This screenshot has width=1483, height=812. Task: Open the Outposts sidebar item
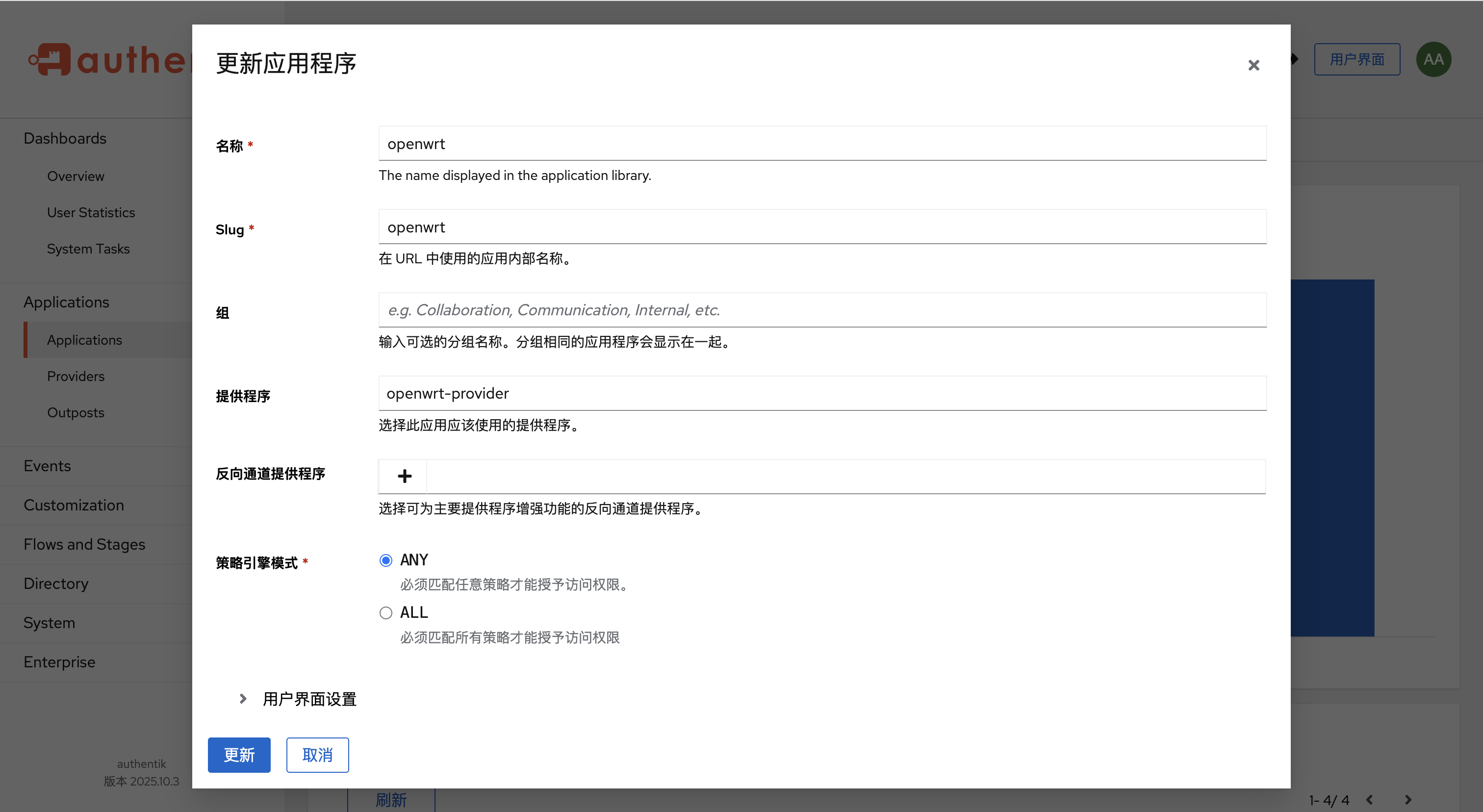tap(76, 412)
